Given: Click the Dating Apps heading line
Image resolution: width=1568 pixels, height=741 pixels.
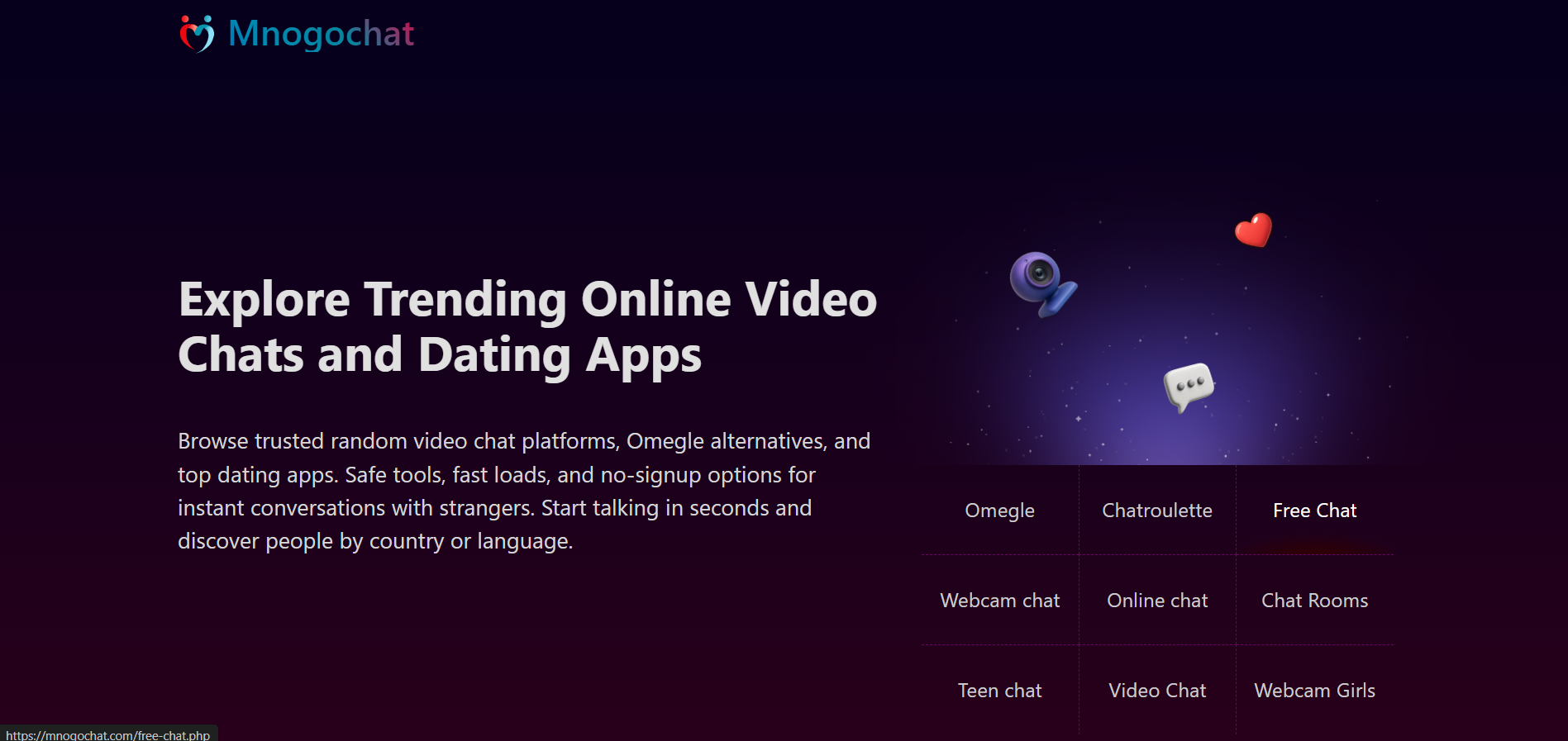Looking at the screenshot, I should (x=440, y=355).
